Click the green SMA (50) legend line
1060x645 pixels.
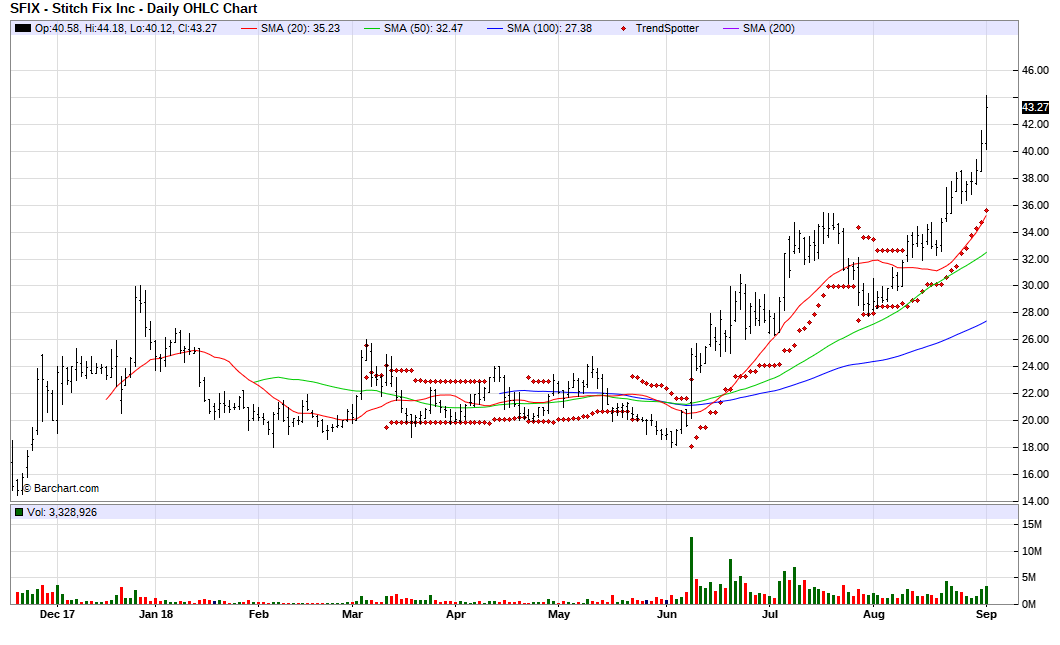[x=372, y=28]
